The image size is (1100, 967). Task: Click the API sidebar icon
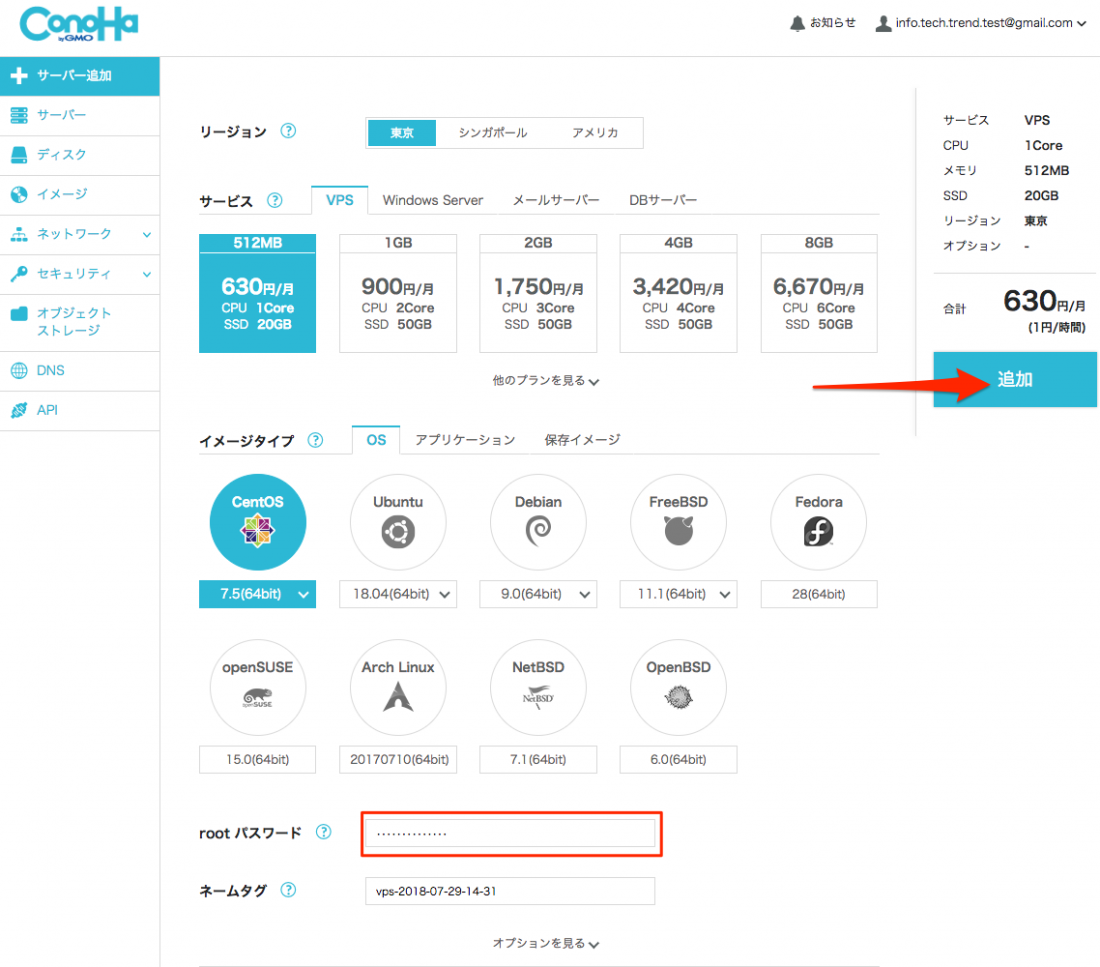[19, 410]
